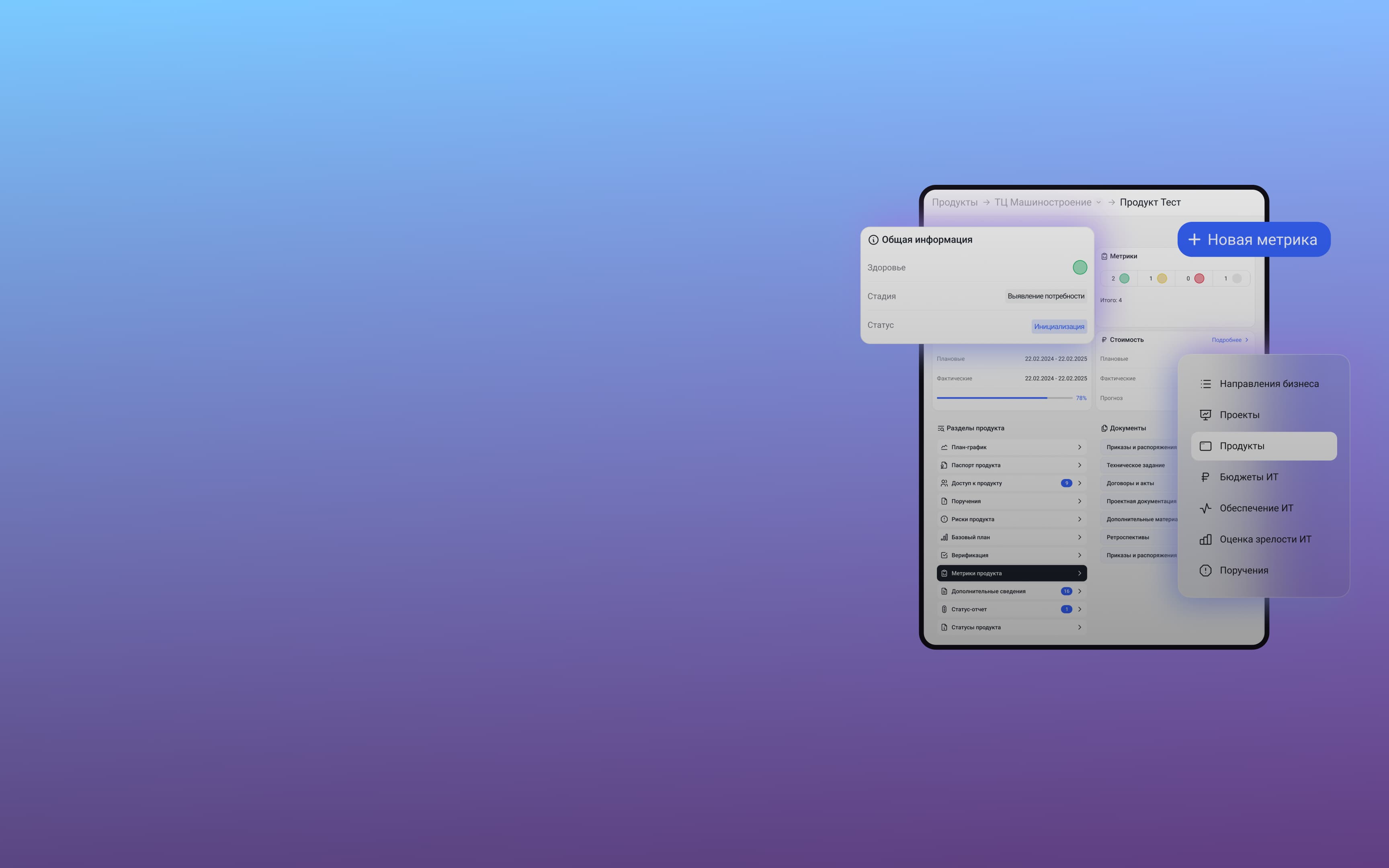Click the alert icon beside Поручения menu item
The height and width of the screenshot is (868, 1389).
(x=1205, y=570)
